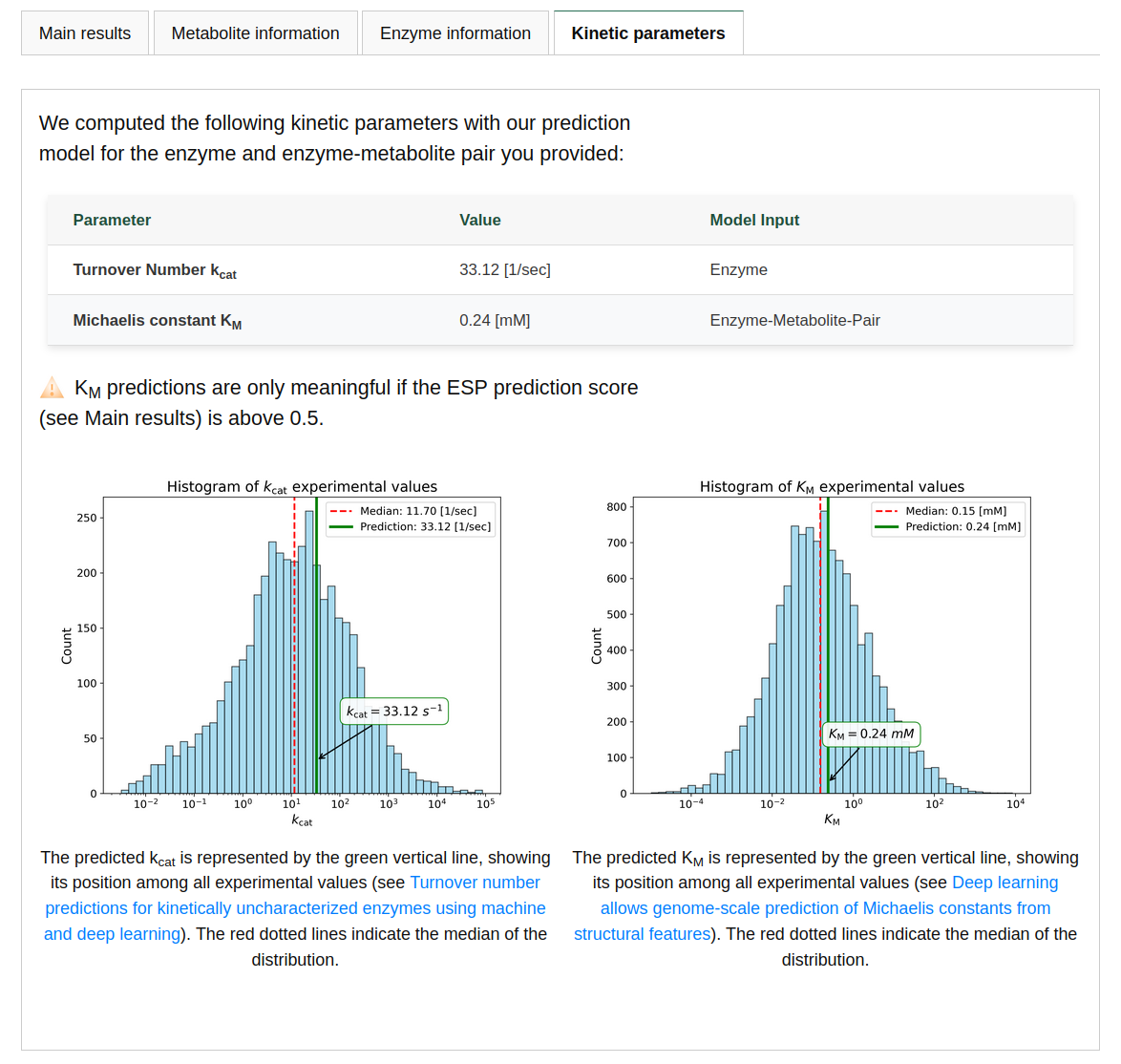Click the 33.12 [1/sec] value cell
Screen dimensions: 1121x1064
click(504, 270)
